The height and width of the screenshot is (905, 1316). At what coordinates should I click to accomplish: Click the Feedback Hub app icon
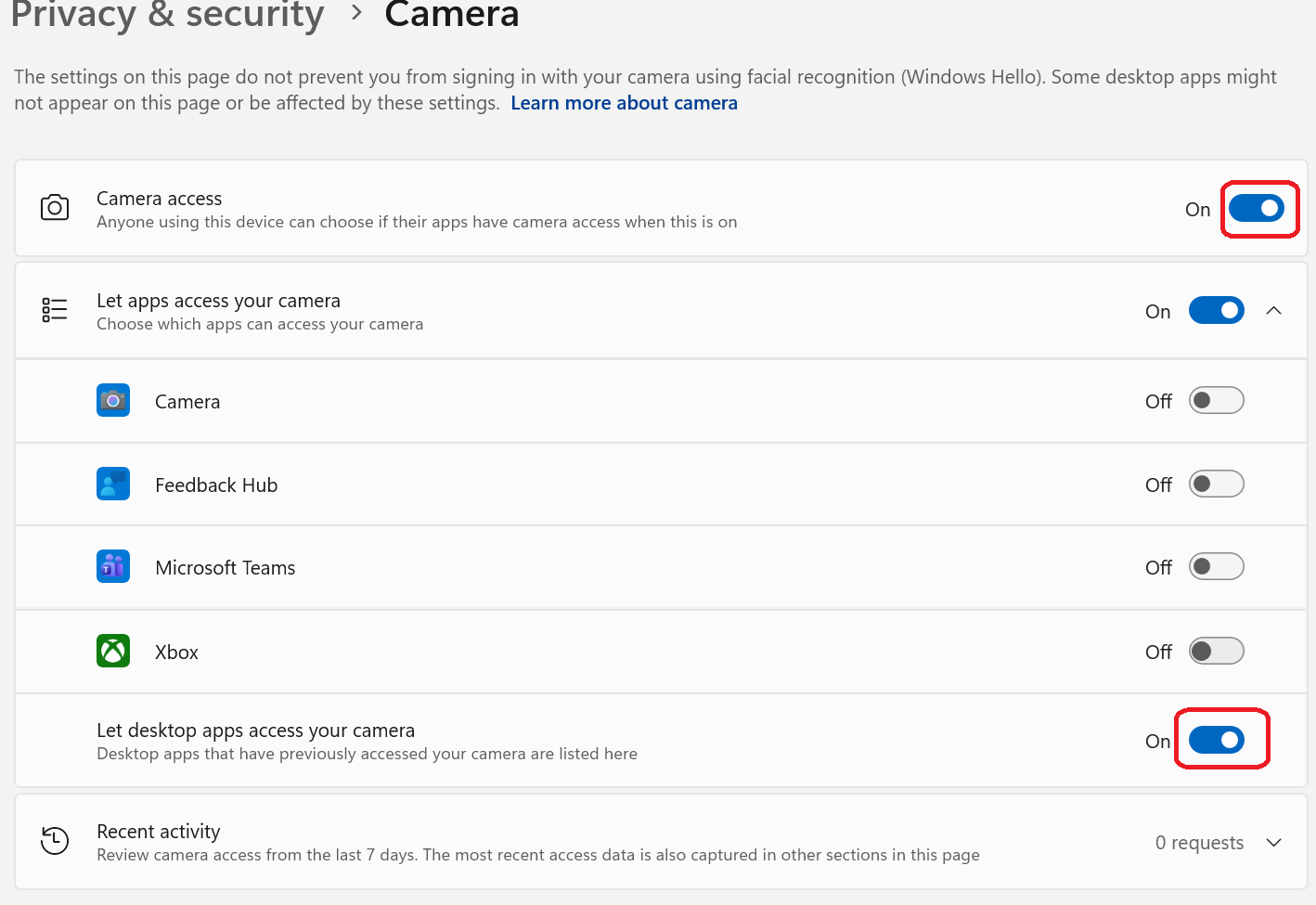[113, 484]
